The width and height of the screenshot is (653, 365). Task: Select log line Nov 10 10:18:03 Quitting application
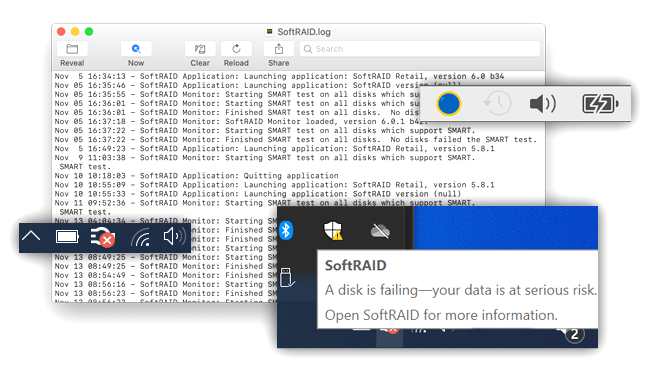[197, 176]
